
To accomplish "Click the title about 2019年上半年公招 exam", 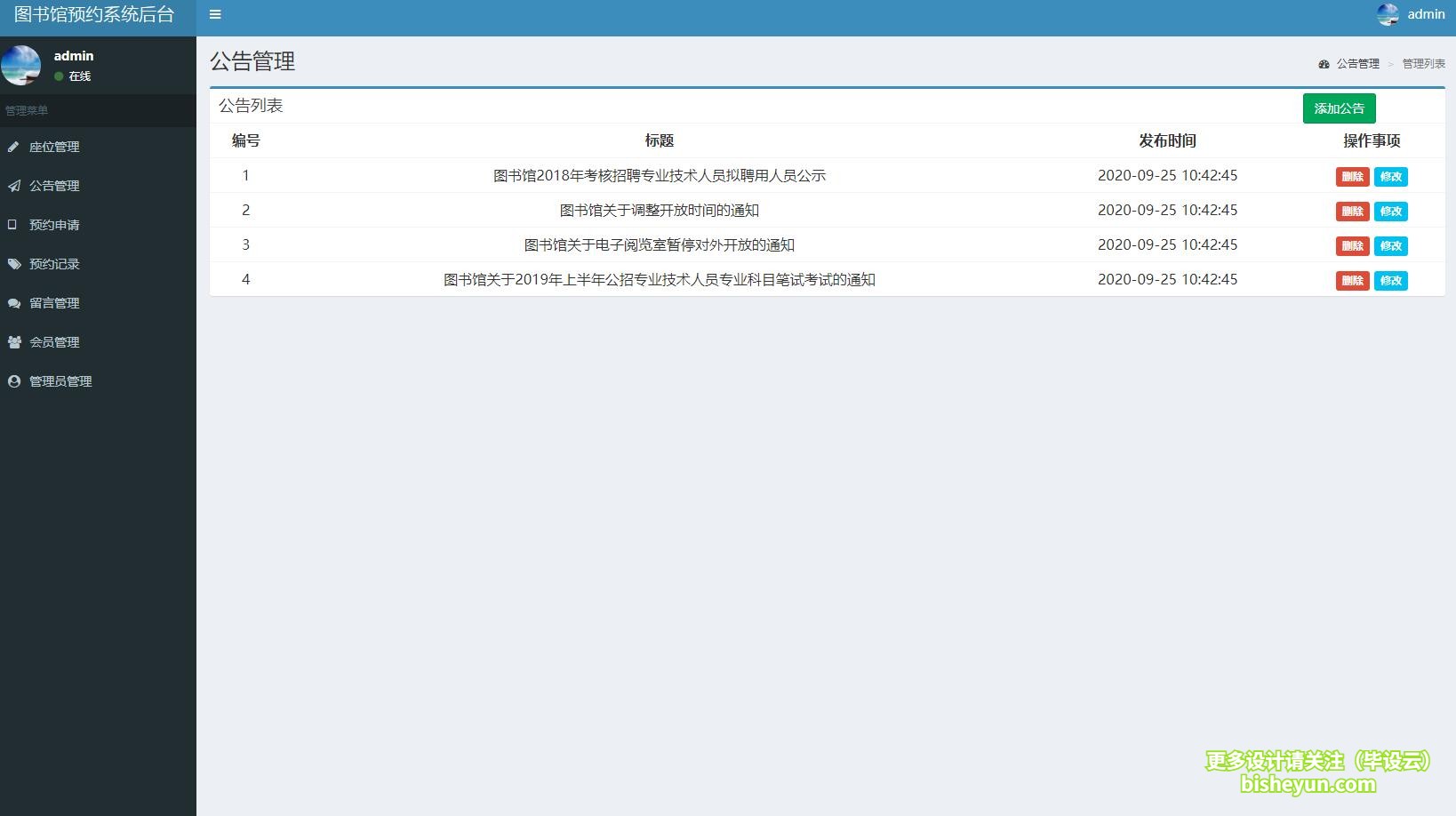I will pos(660,280).
